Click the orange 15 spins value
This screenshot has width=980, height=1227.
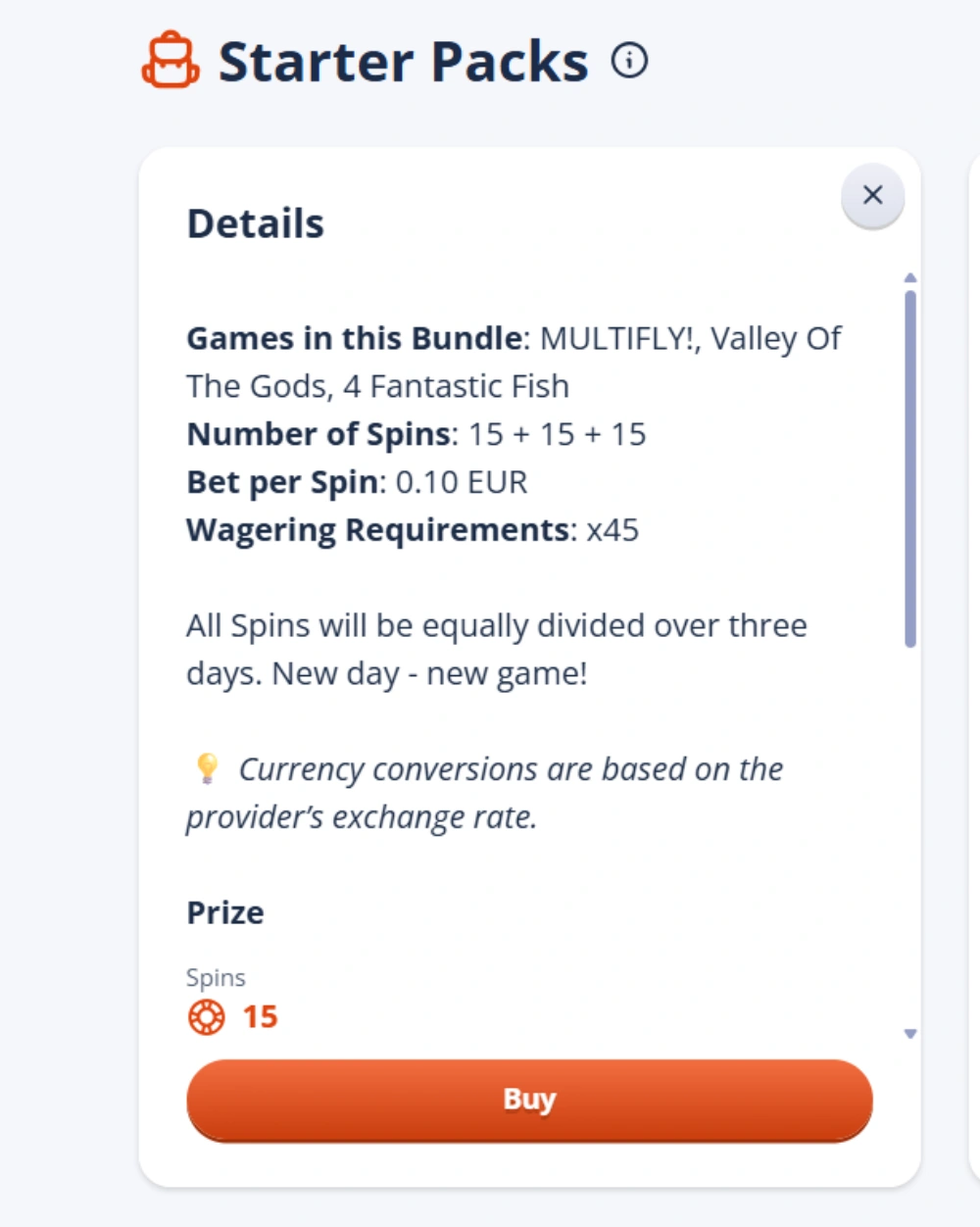point(261,1016)
